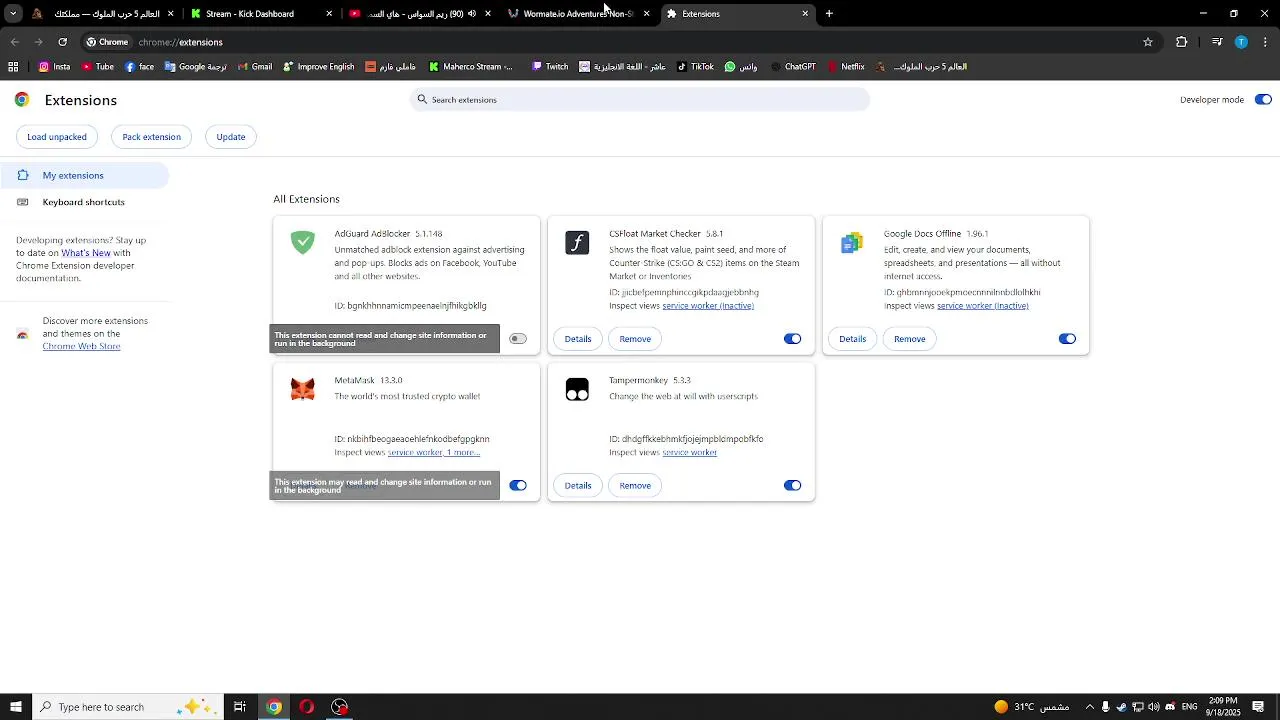Disable the Tampermonkey extension

[792, 485]
